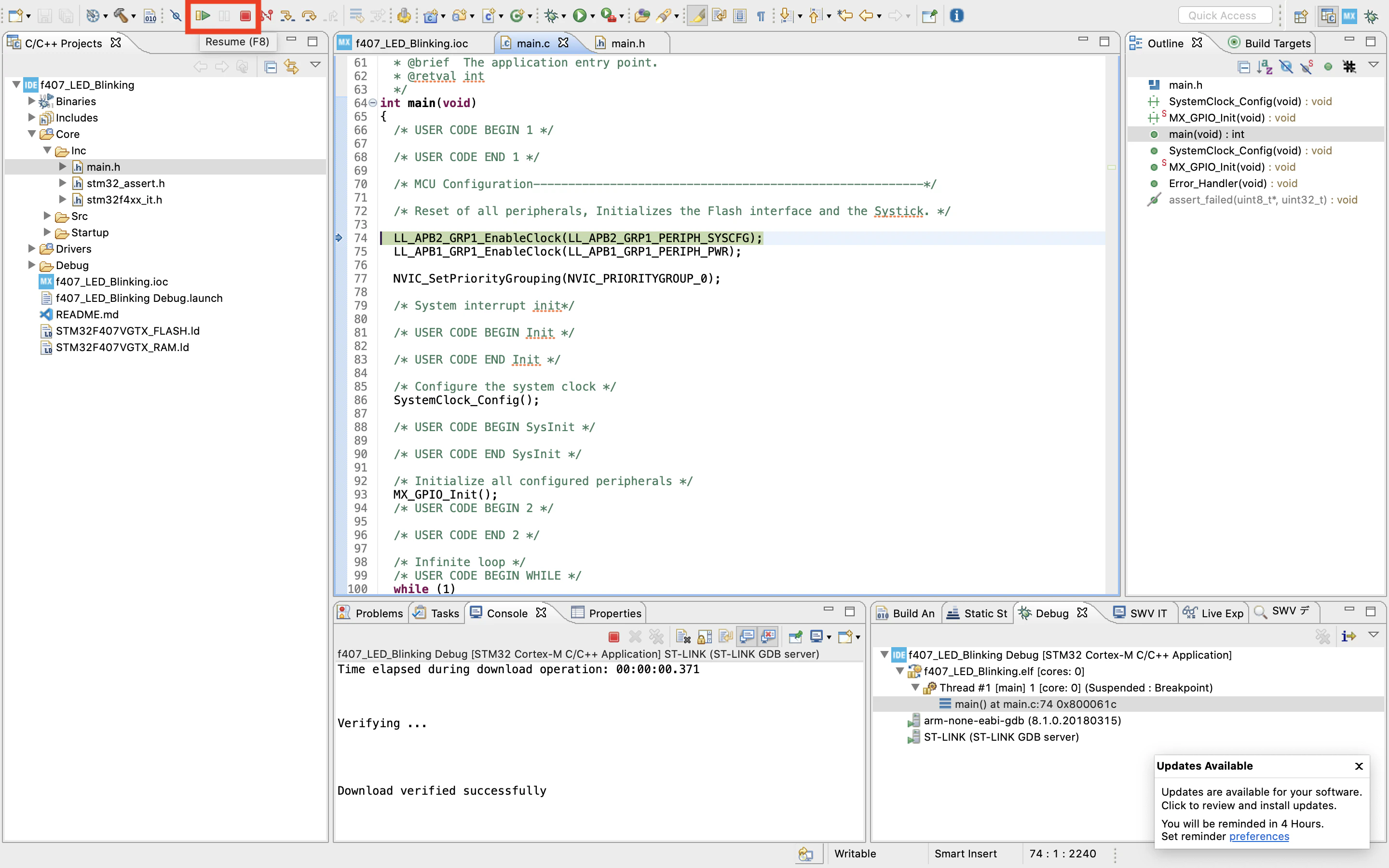Expand the Src folder in the project tree
This screenshot has width=1389, height=868.
coord(48,216)
